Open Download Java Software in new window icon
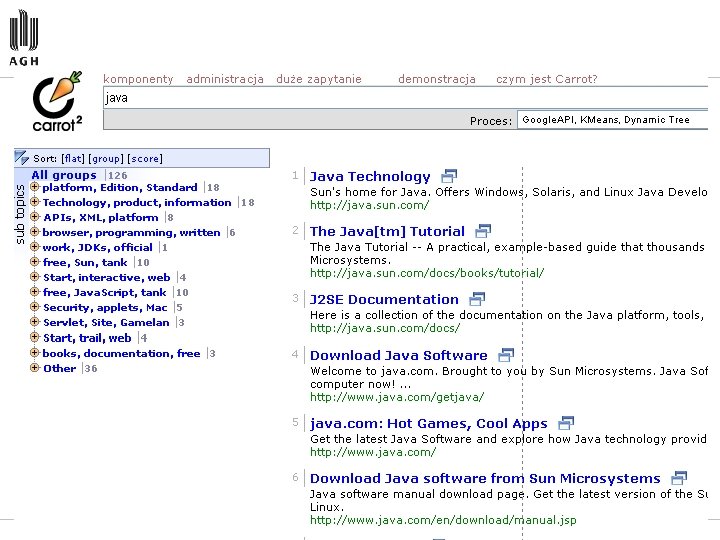Viewport: 720px width, 540px height. [506, 354]
